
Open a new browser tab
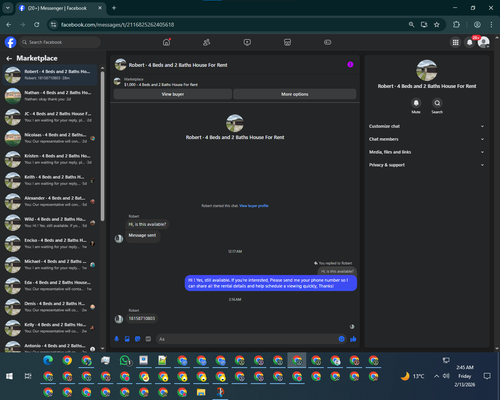coord(114,8)
